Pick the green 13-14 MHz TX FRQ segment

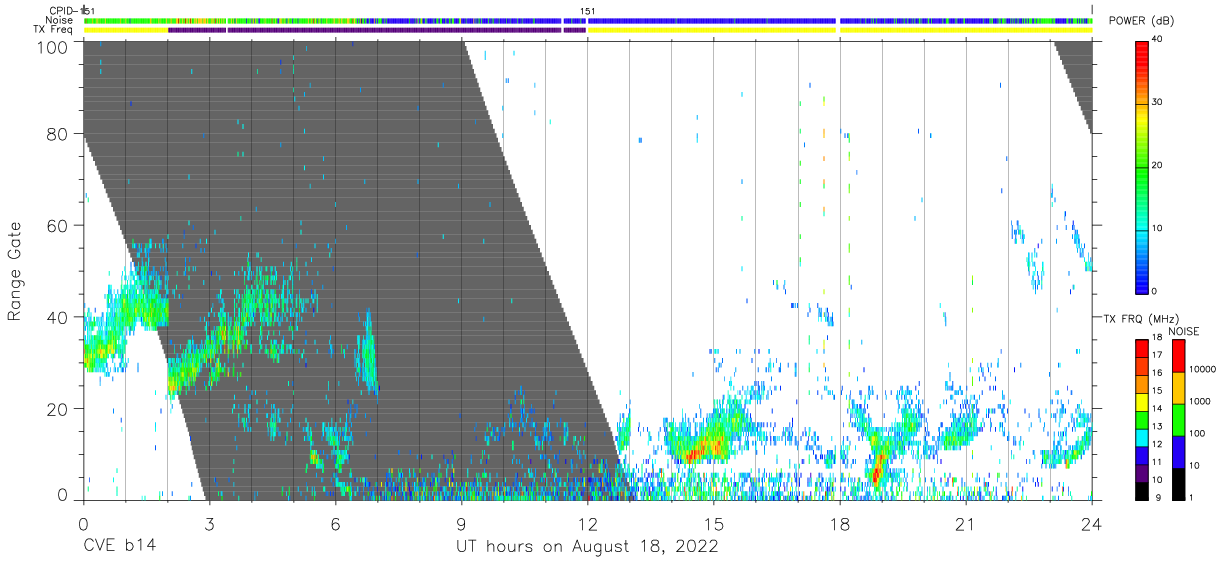(1142, 420)
